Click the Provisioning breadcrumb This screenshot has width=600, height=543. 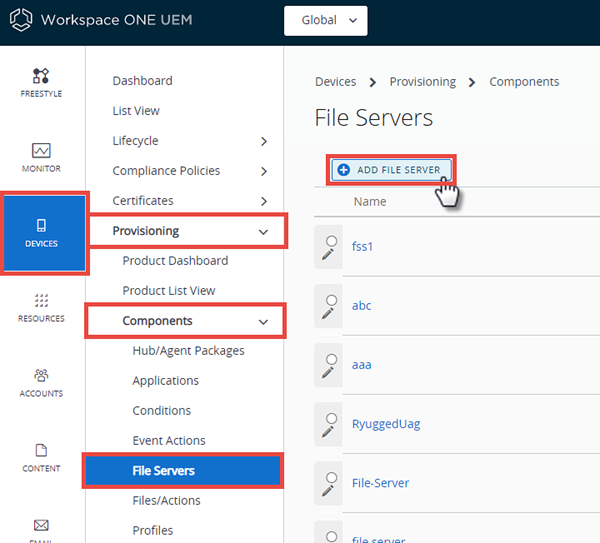tap(422, 82)
